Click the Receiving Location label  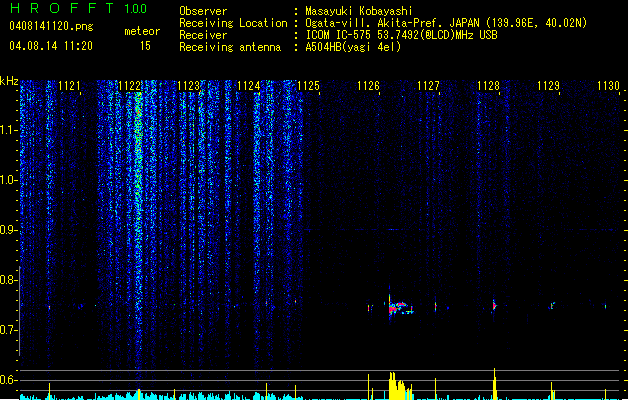pos(233,23)
